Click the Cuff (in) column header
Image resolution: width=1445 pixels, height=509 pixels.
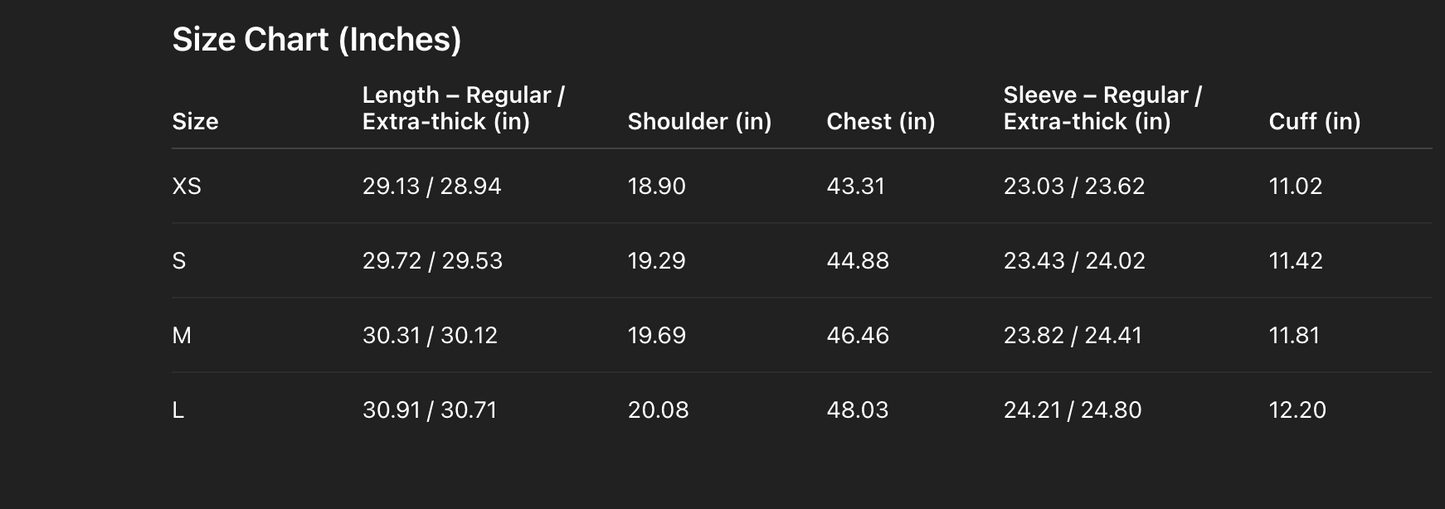(x=1314, y=122)
